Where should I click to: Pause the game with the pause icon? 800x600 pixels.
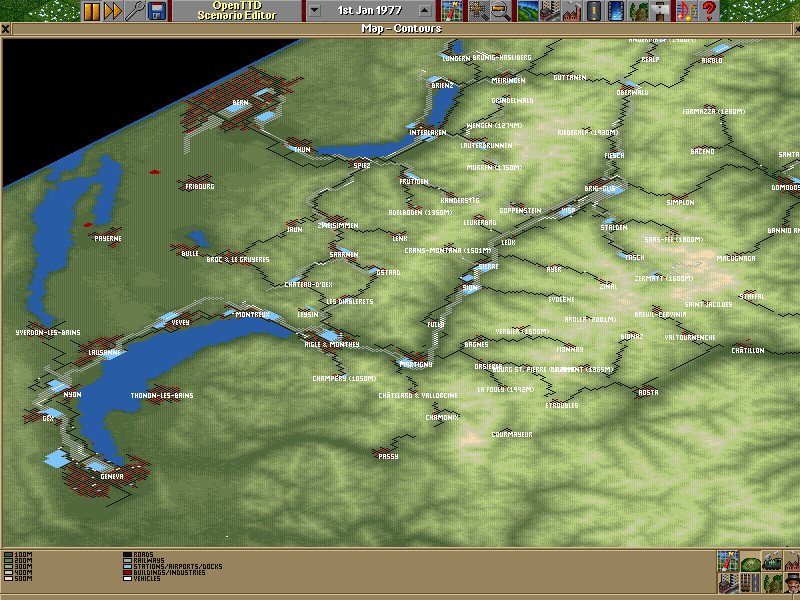92,11
